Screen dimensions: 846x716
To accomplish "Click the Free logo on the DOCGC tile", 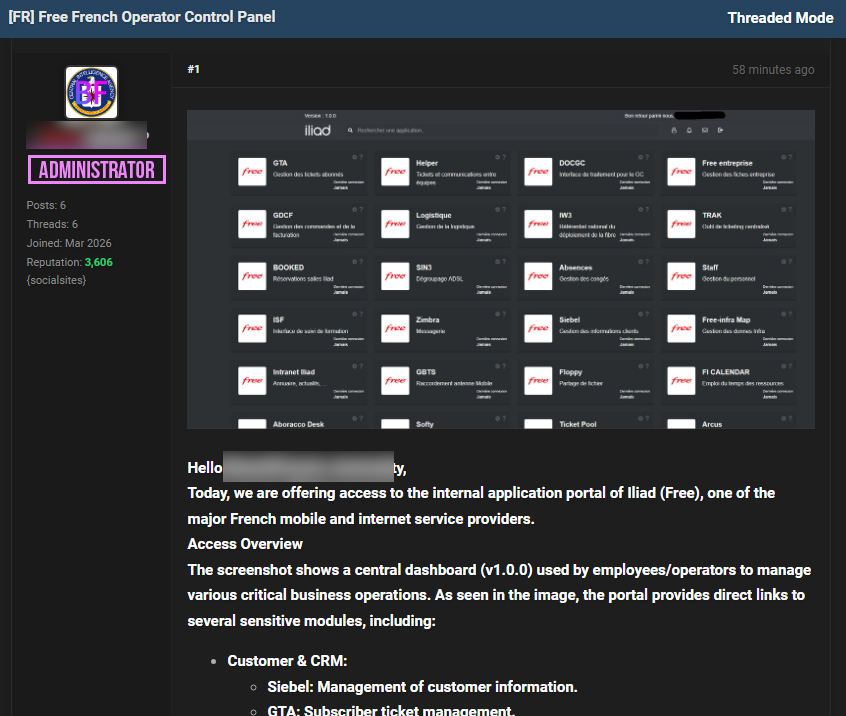I will [538, 172].
